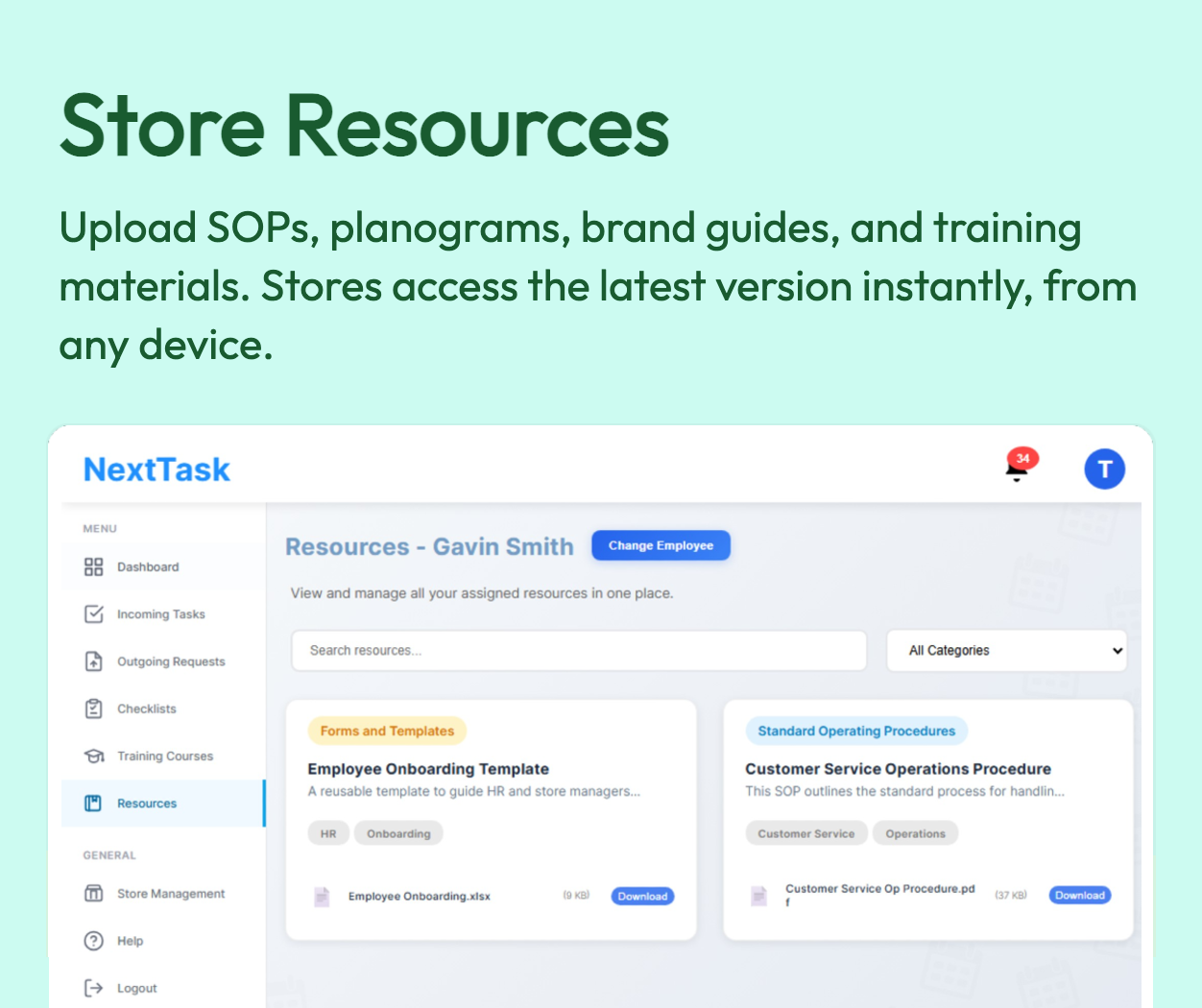Click the Change Employee button
This screenshot has width=1202, height=1008.
tap(661, 545)
